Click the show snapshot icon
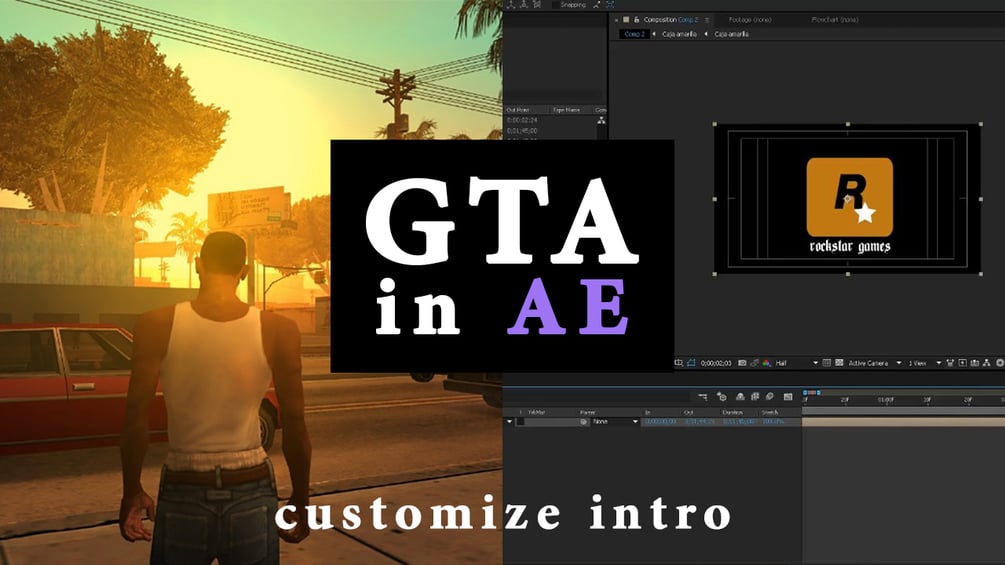Screen dimensions: 1005x565 pyautogui.click(x=754, y=363)
